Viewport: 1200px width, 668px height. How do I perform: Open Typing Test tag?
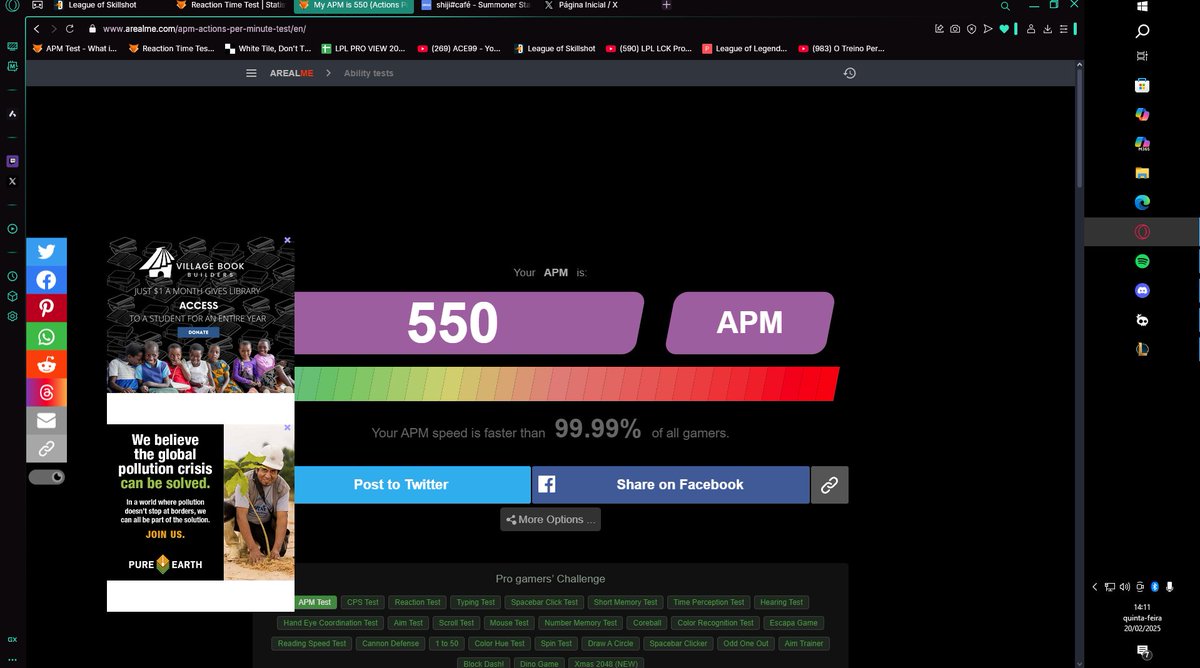475,602
